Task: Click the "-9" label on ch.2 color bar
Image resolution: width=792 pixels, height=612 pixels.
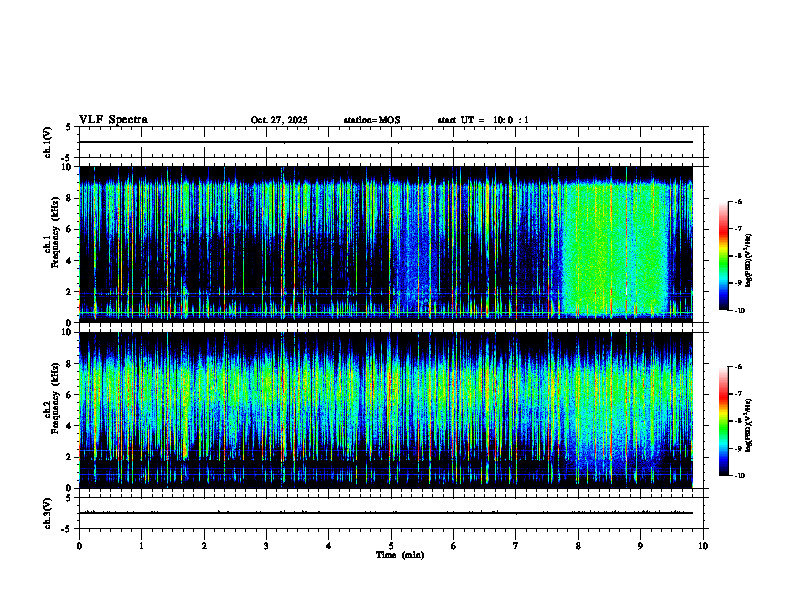Action: [738, 448]
